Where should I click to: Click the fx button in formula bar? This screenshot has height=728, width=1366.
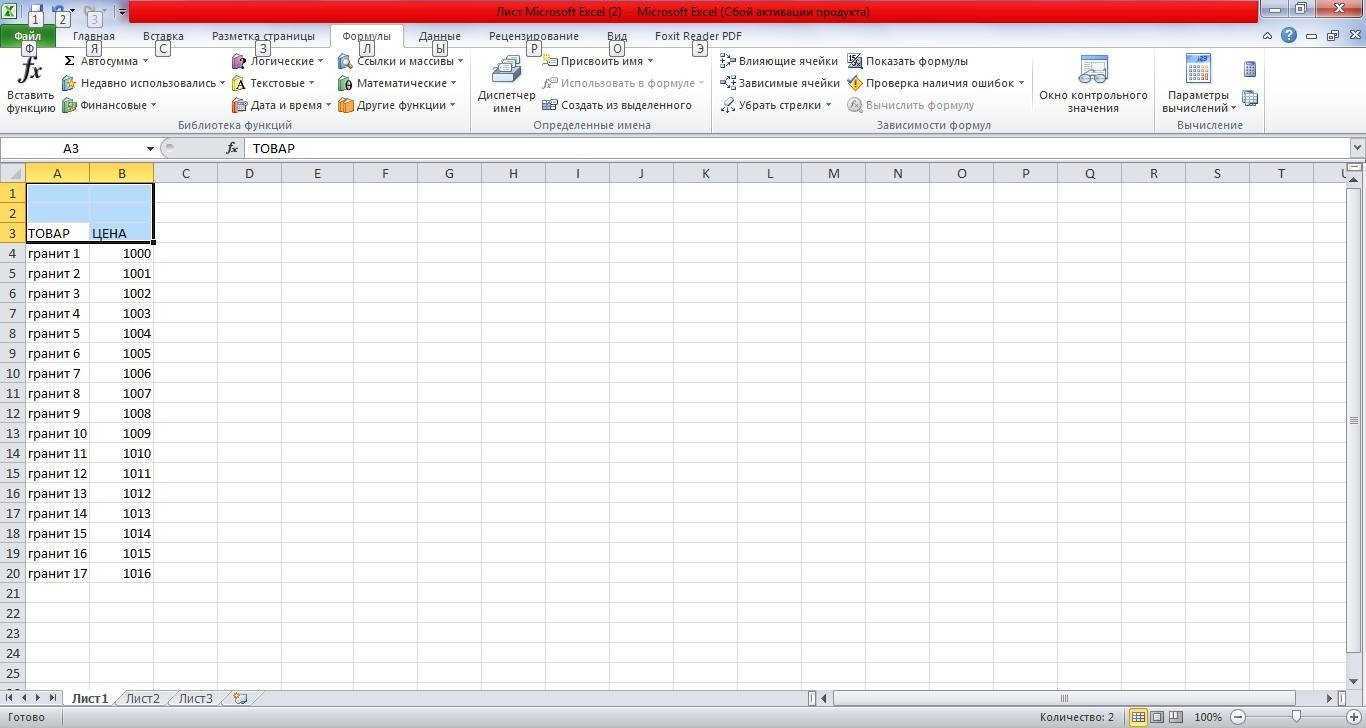(x=232, y=148)
